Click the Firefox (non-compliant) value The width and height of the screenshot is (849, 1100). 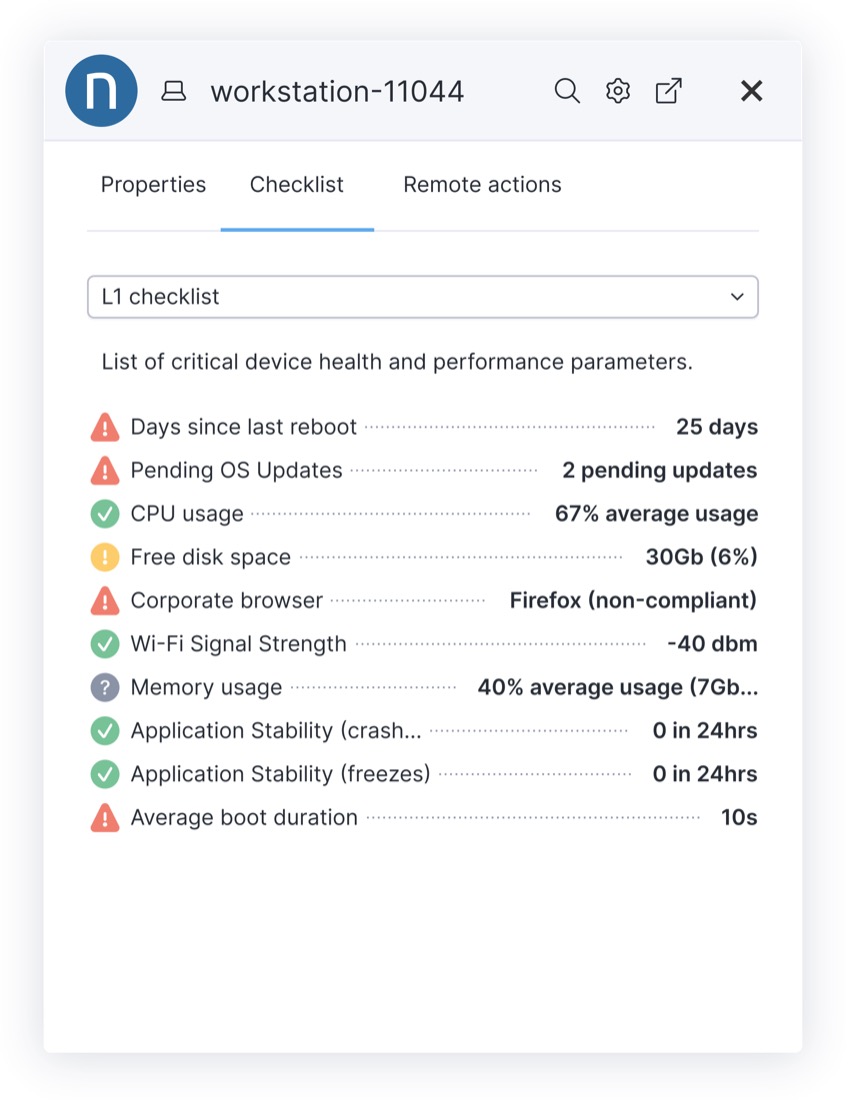[633, 601]
